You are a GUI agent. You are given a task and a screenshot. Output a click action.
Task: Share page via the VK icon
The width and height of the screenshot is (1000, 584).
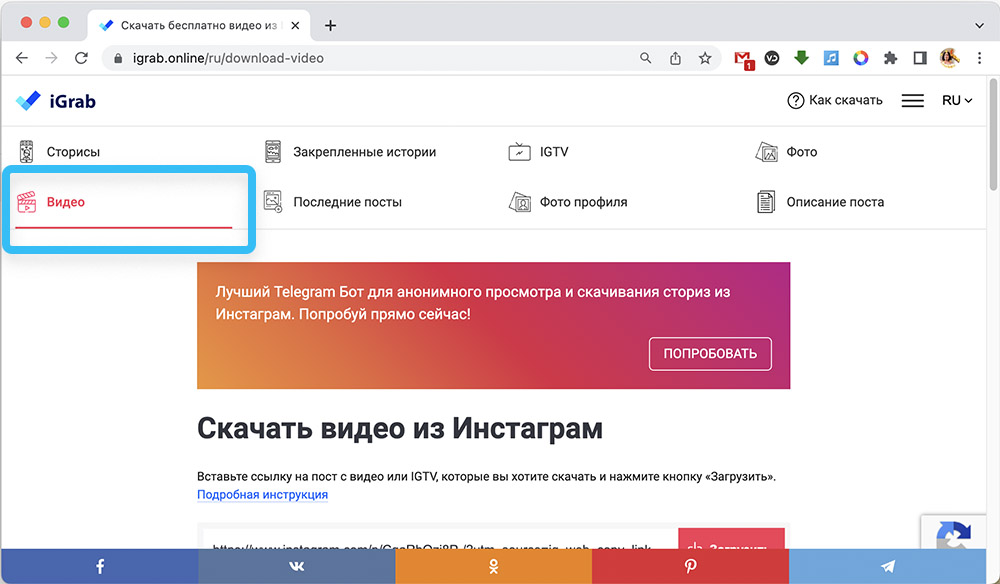pyautogui.click(x=297, y=566)
